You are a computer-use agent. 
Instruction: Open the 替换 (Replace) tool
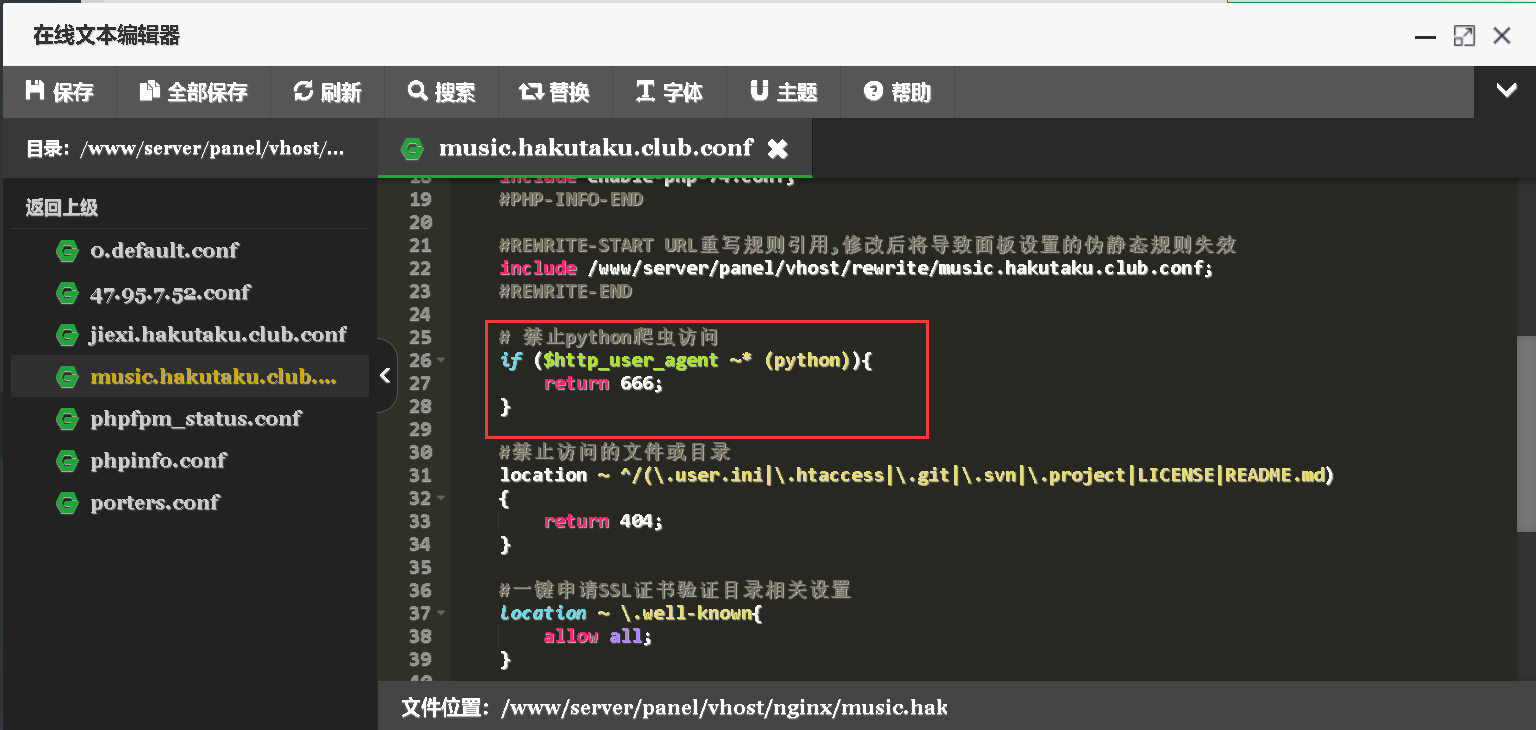click(554, 92)
